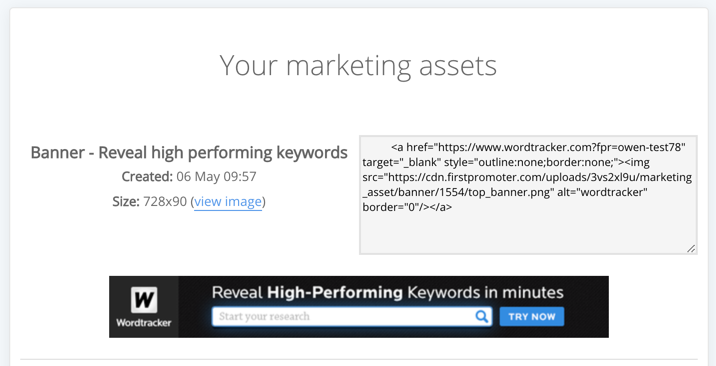Click the "Size:" label
This screenshot has width=716, height=366.
[x=126, y=202]
